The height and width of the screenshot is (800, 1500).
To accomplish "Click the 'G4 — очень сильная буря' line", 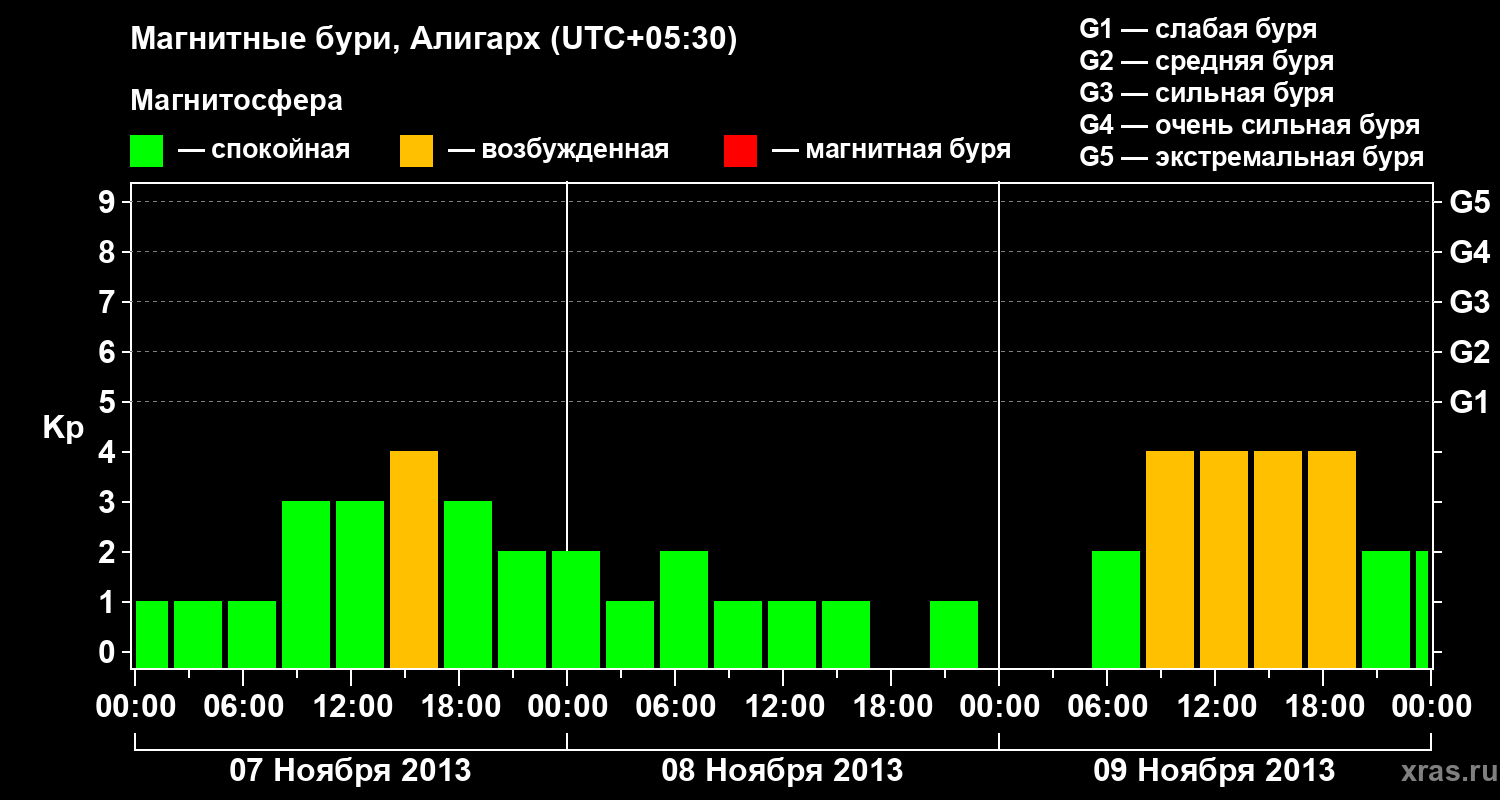I will point(1250,125).
